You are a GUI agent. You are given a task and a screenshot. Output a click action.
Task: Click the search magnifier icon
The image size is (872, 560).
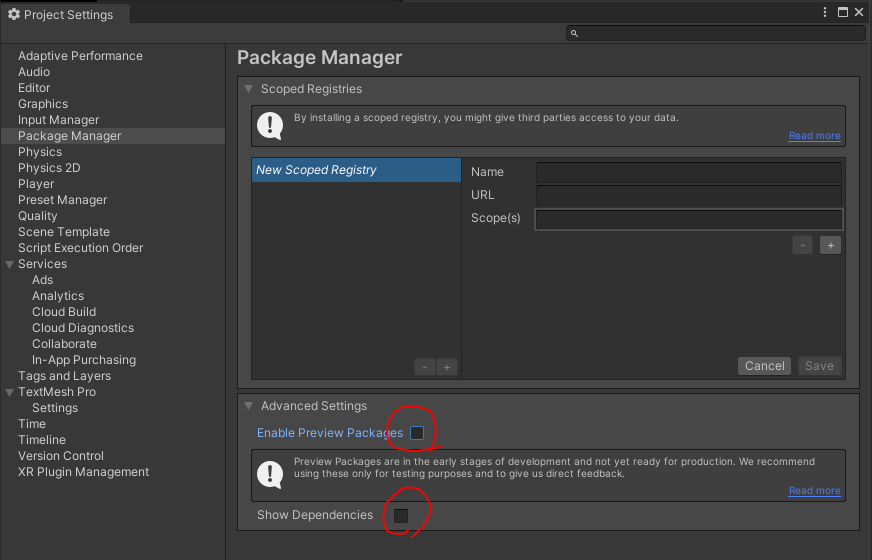pos(574,33)
